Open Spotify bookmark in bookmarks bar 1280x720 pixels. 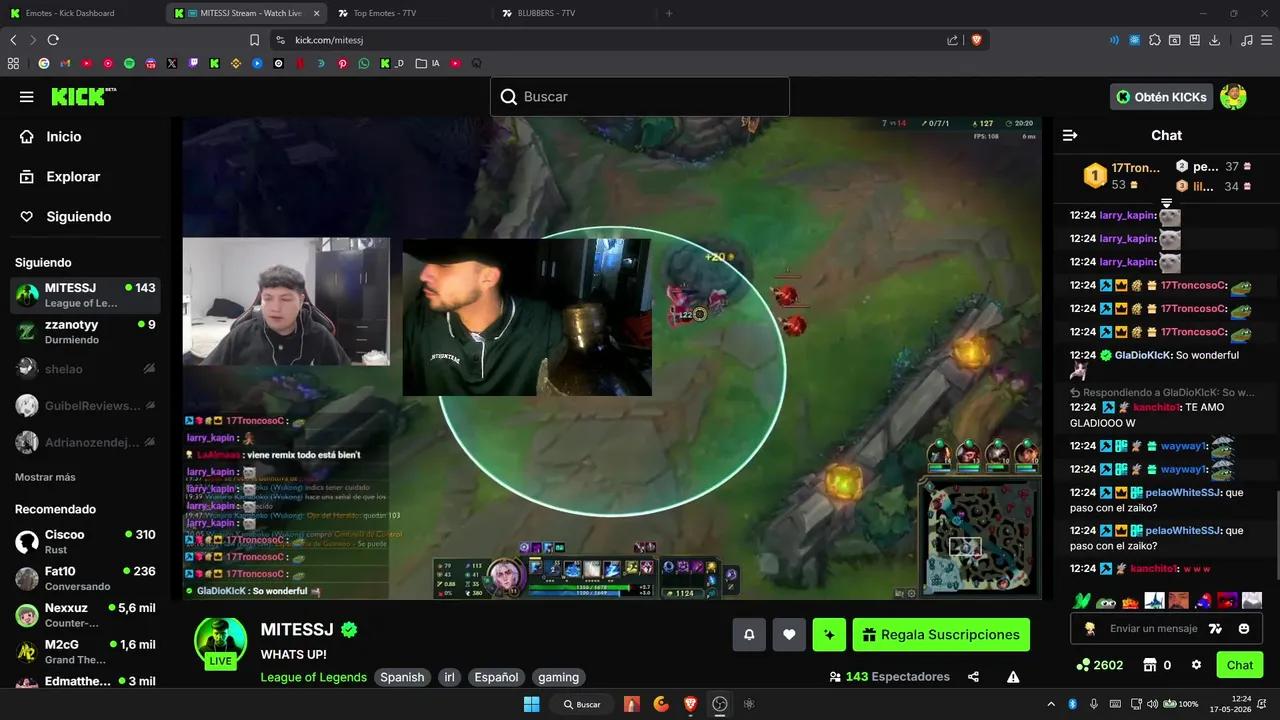click(x=129, y=63)
